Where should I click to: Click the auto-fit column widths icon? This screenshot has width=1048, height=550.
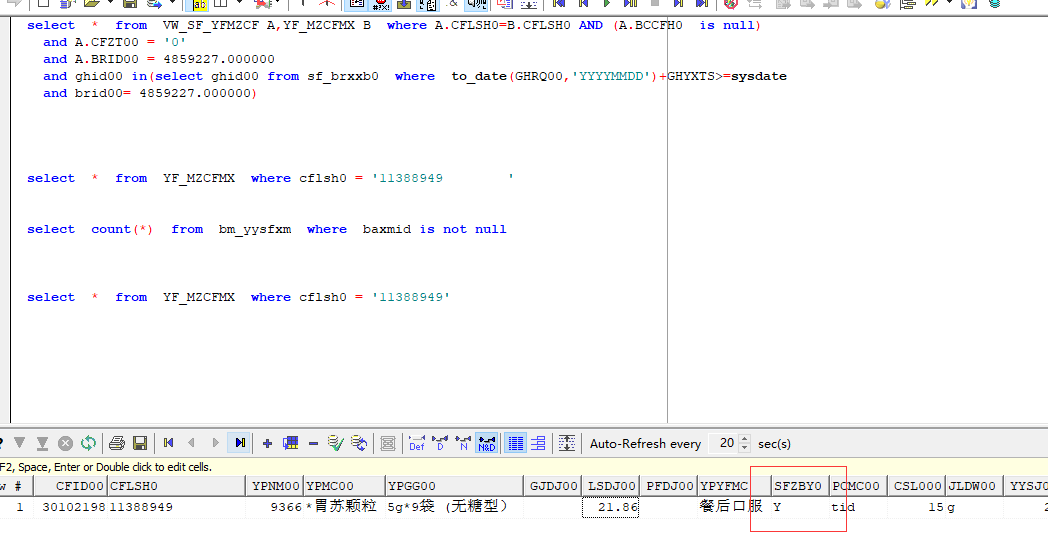point(567,443)
